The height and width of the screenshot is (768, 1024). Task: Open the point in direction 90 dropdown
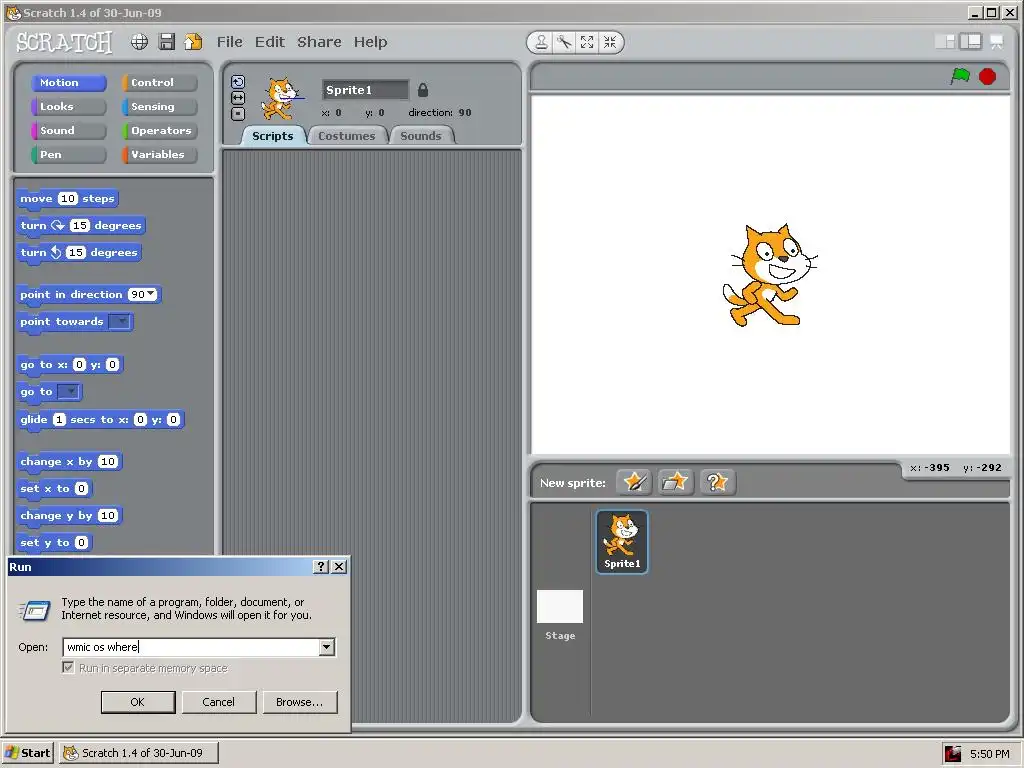coord(152,294)
